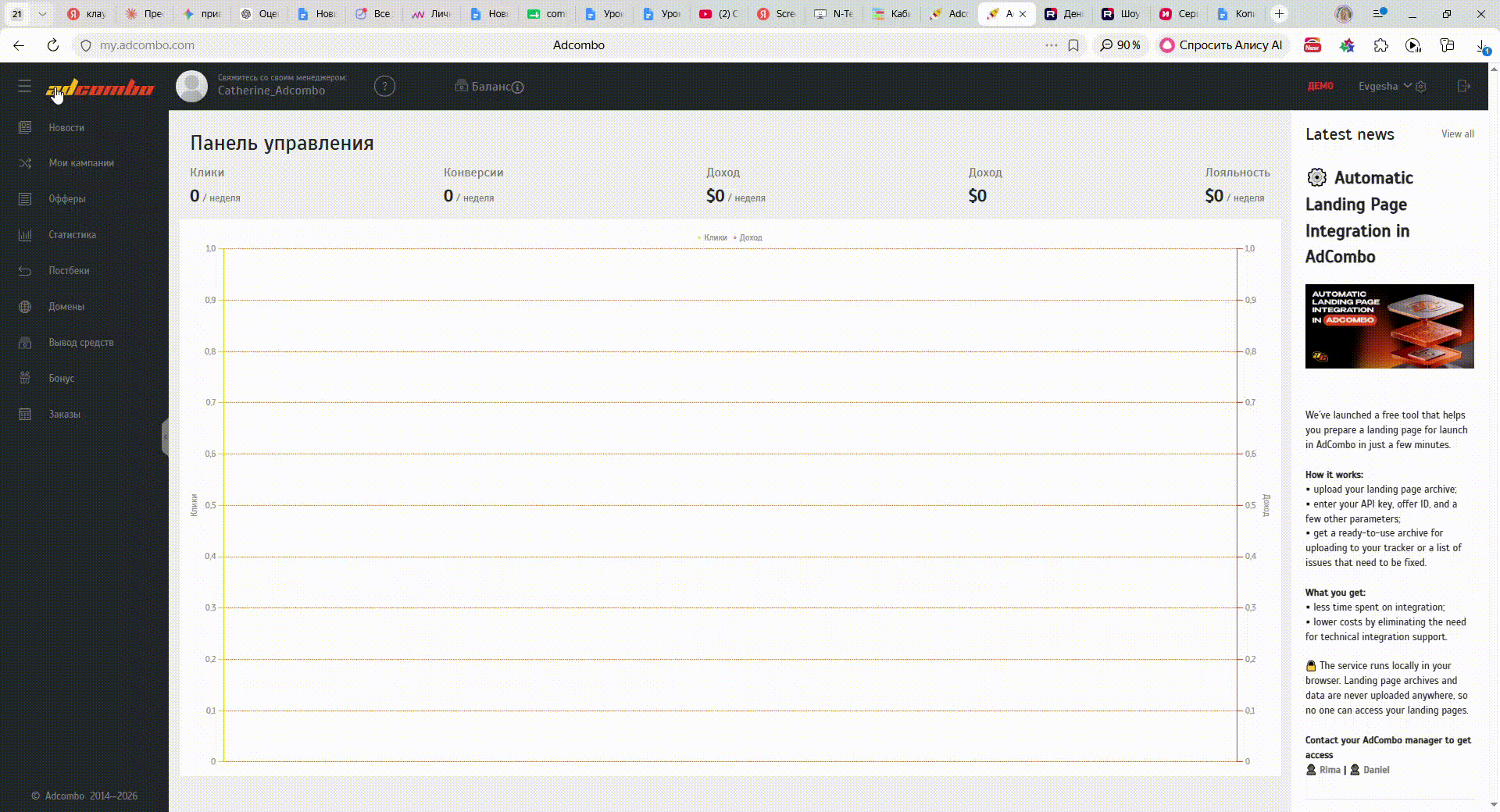Open the hamburger menu icon

pyautogui.click(x=25, y=87)
